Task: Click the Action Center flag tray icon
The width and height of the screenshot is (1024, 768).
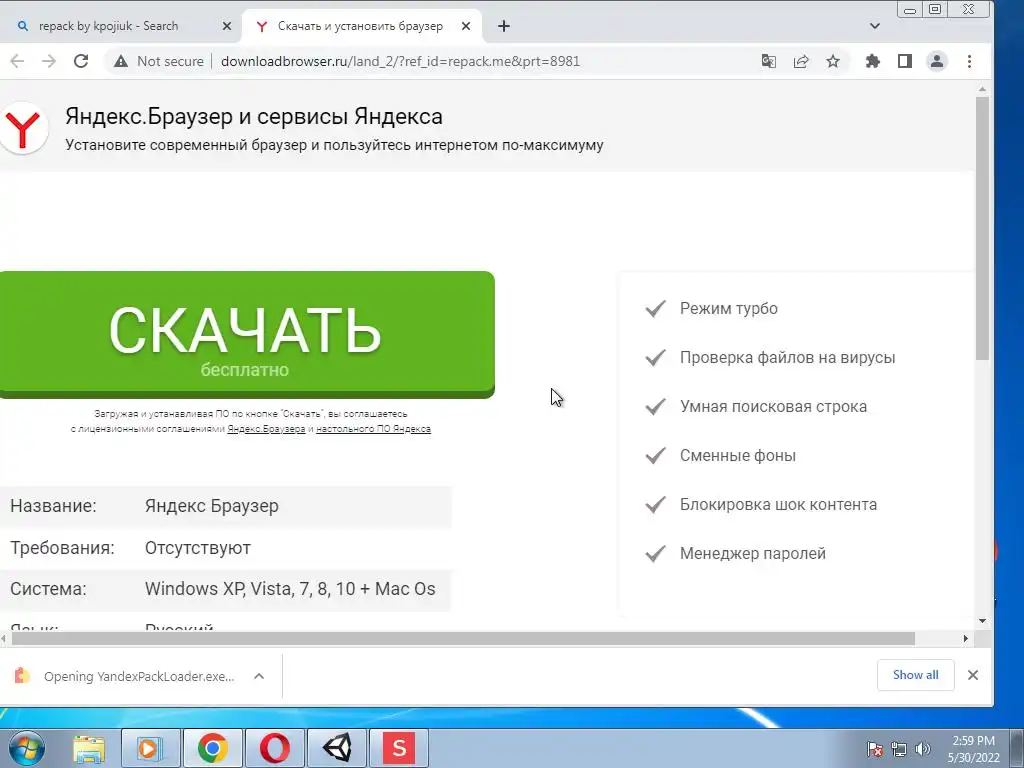Action: [x=875, y=749]
